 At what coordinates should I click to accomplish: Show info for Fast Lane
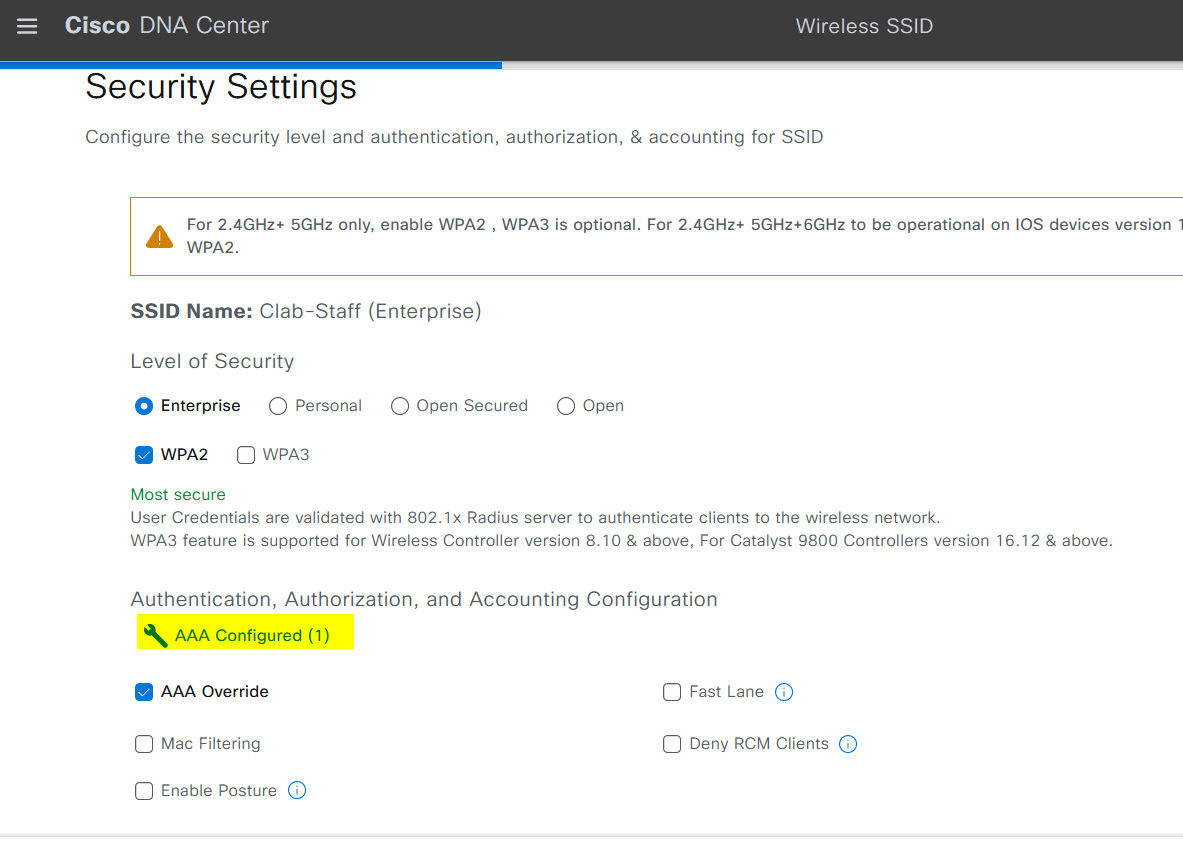coord(784,692)
